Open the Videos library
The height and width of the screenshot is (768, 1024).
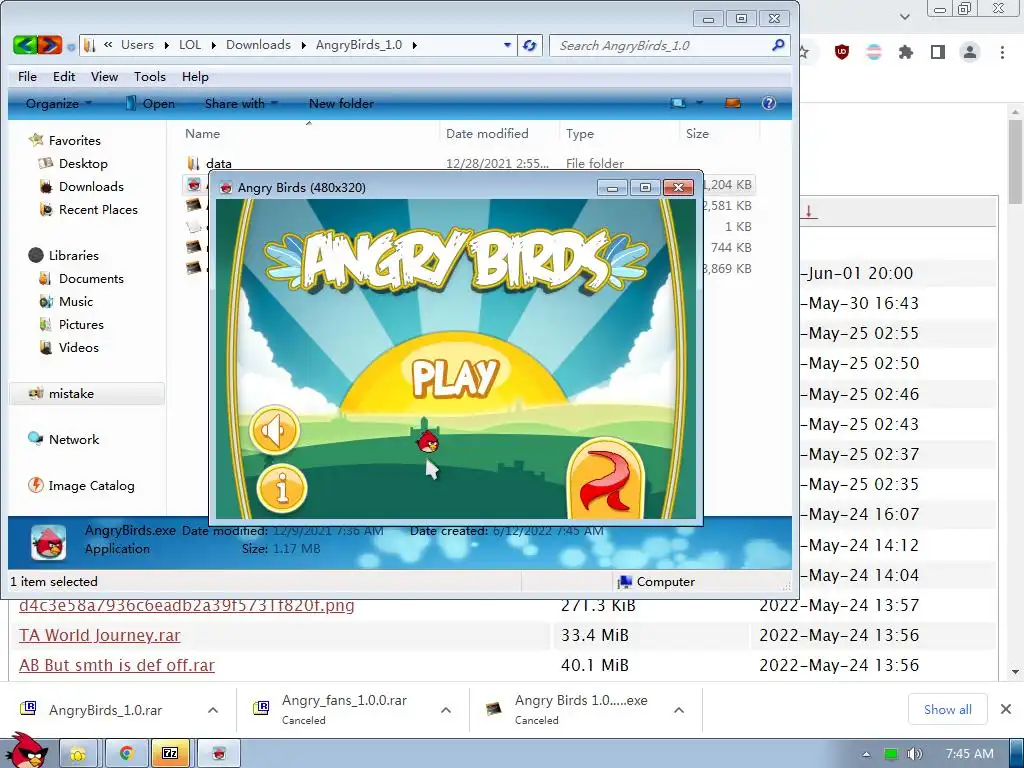pos(78,347)
